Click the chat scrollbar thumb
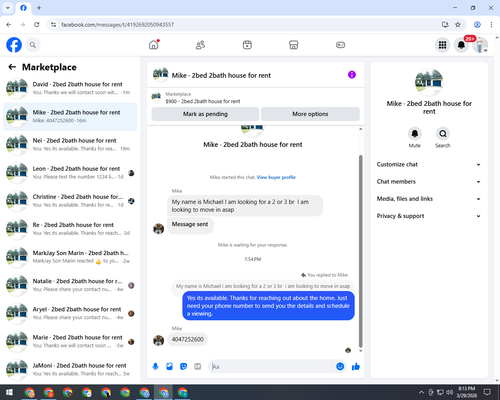This screenshot has width=500, height=400. coord(360,251)
